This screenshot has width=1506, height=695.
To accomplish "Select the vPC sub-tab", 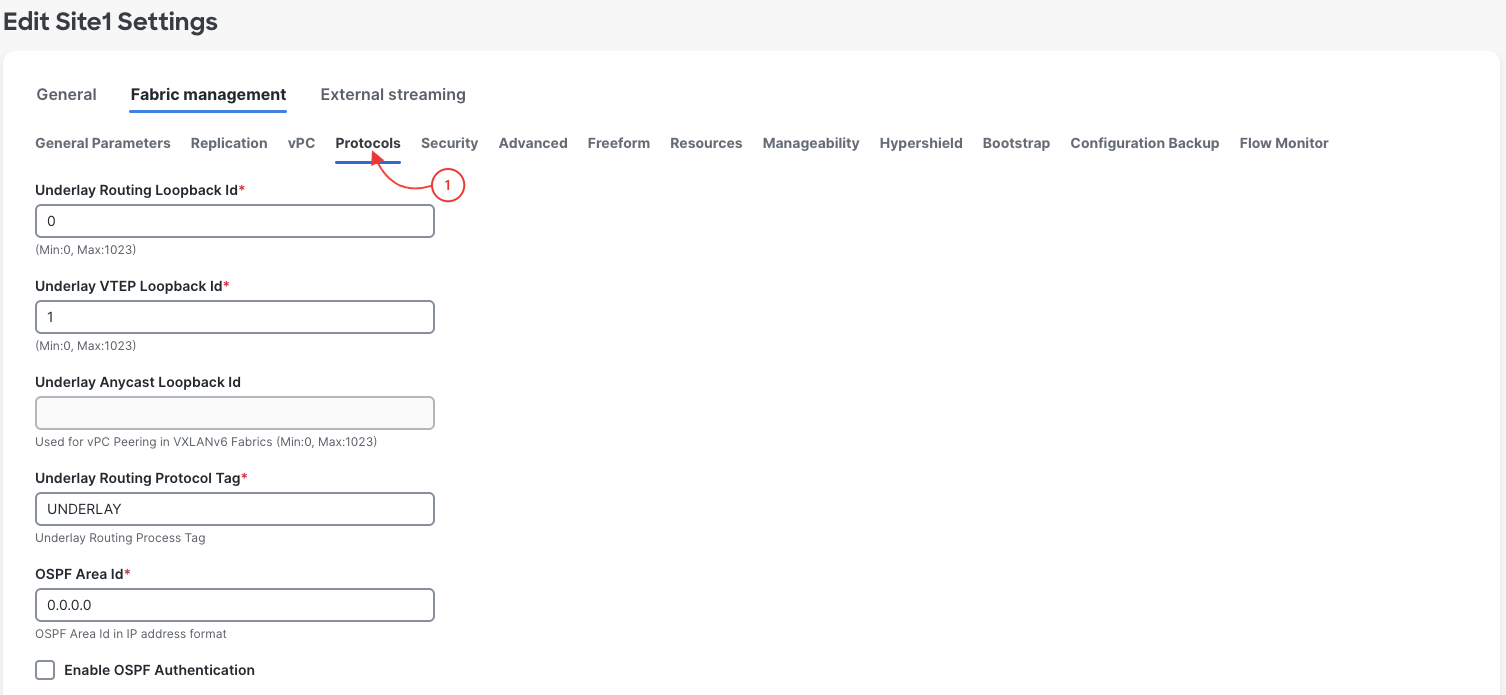I will click(301, 143).
